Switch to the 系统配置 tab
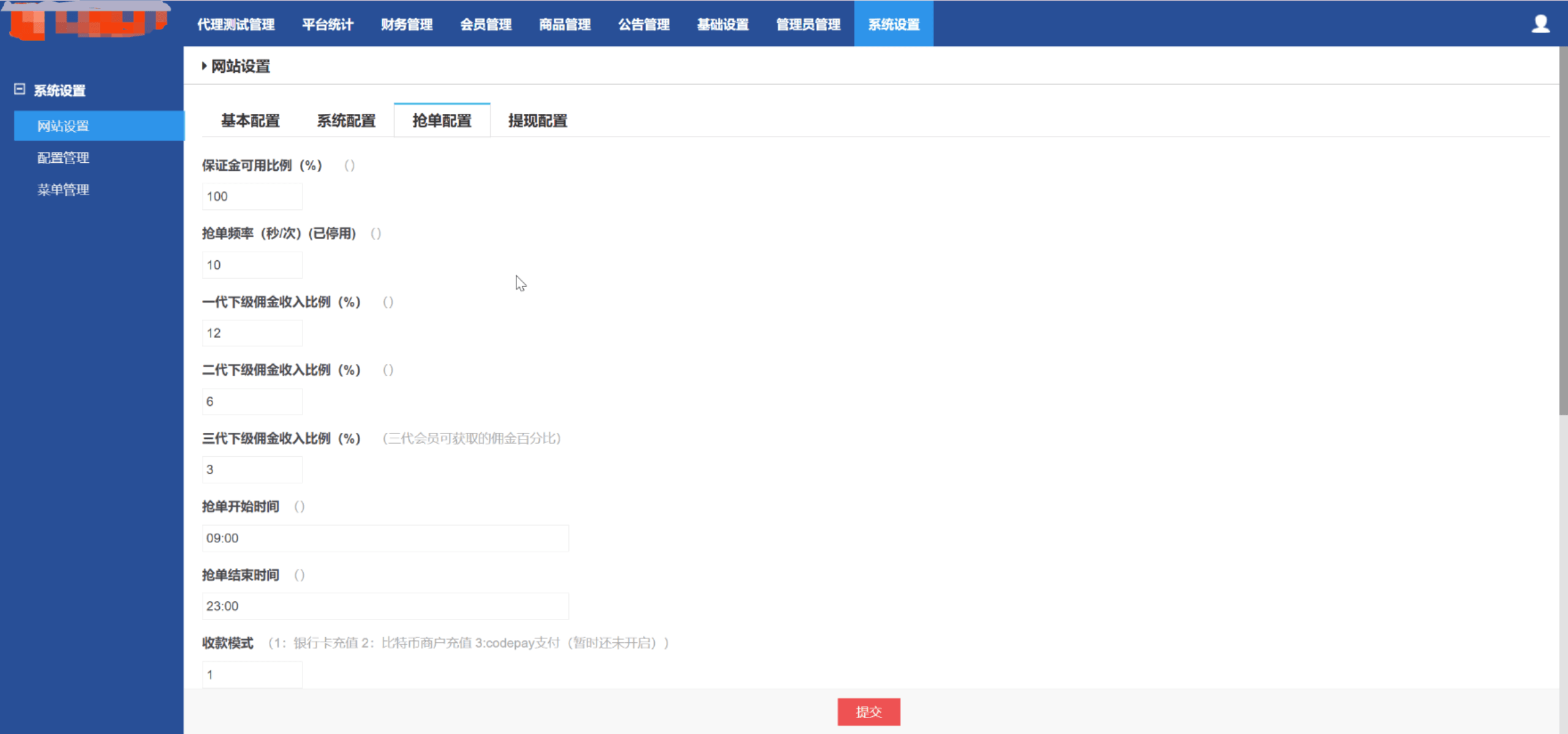This screenshot has width=1568, height=734. point(346,121)
